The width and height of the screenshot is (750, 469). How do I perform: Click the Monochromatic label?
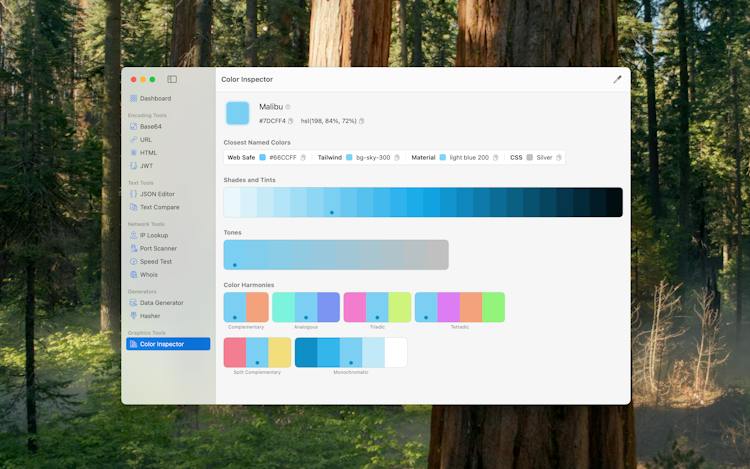pos(351,372)
